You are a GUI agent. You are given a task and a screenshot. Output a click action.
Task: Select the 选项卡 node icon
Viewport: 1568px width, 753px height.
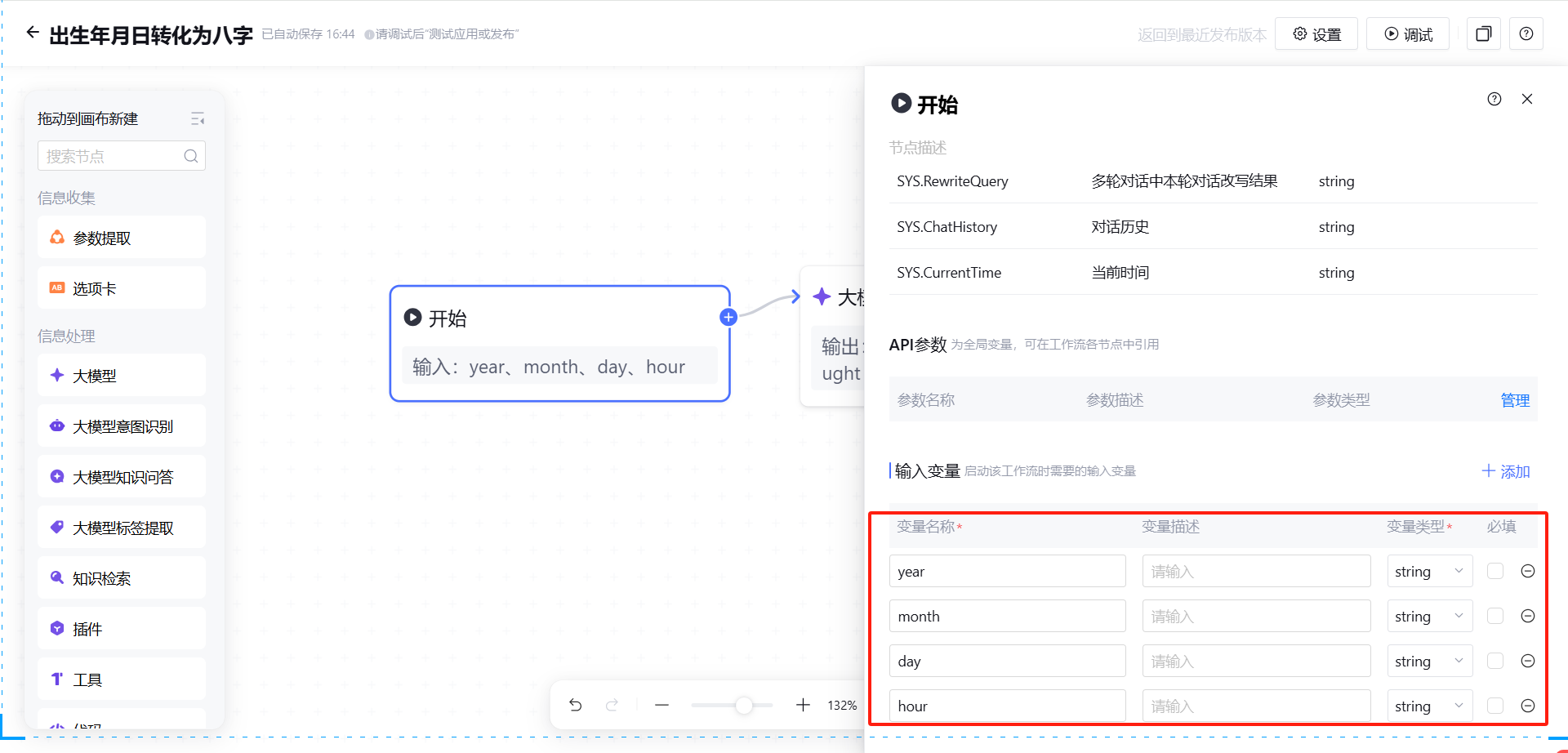(x=57, y=288)
